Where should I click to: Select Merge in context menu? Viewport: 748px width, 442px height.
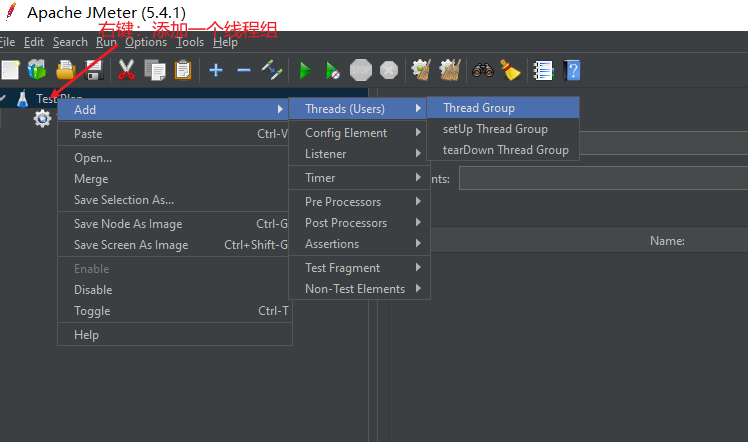(174, 179)
